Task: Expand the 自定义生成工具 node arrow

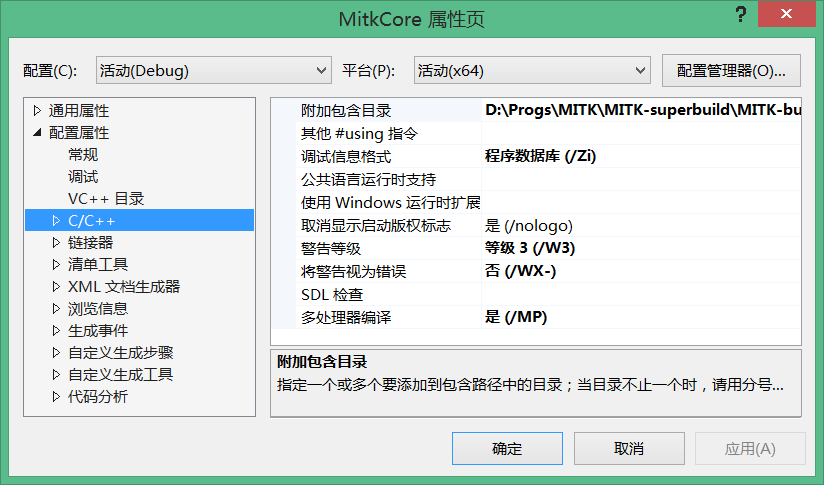Action: [x=56, y=375]
